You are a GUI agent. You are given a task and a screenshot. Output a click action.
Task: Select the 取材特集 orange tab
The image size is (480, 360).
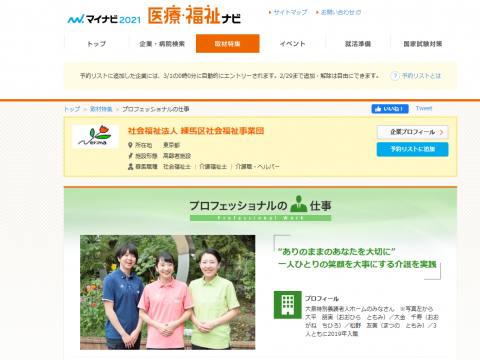(228, 44)
